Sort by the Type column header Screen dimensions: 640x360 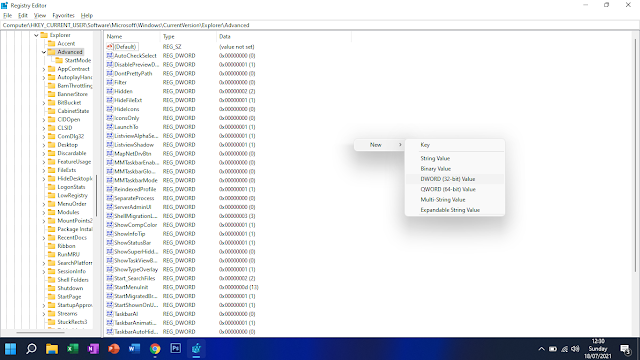click(188, 36)
